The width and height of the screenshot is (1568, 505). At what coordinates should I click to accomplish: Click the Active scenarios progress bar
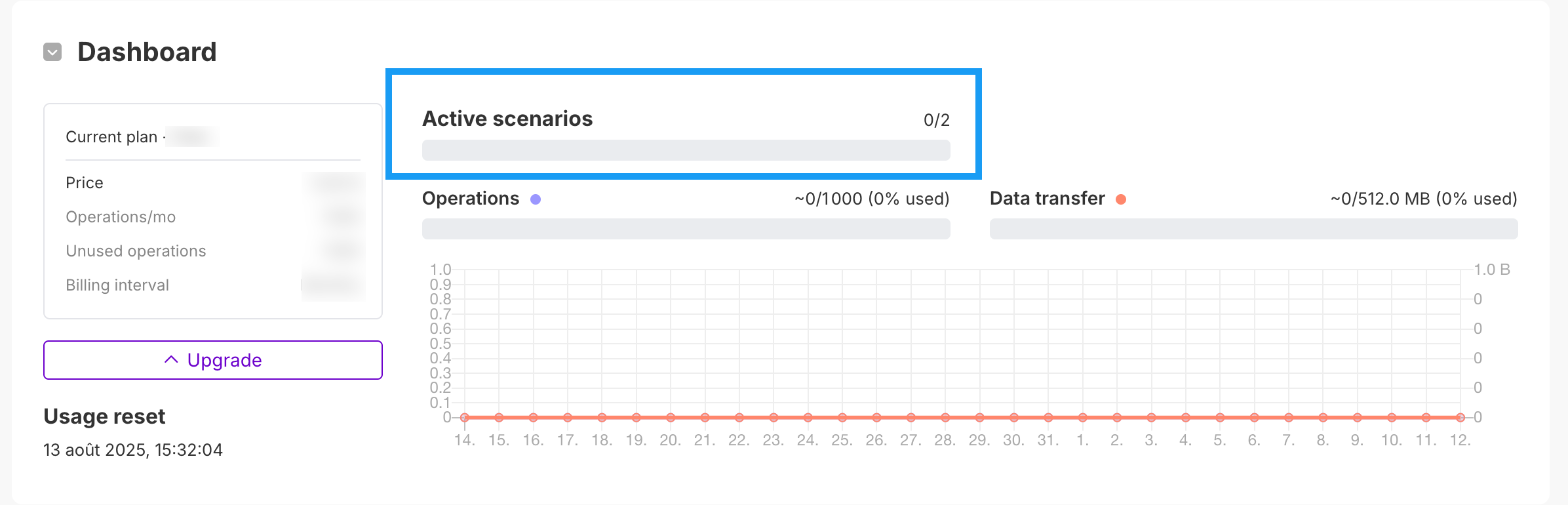686,150
